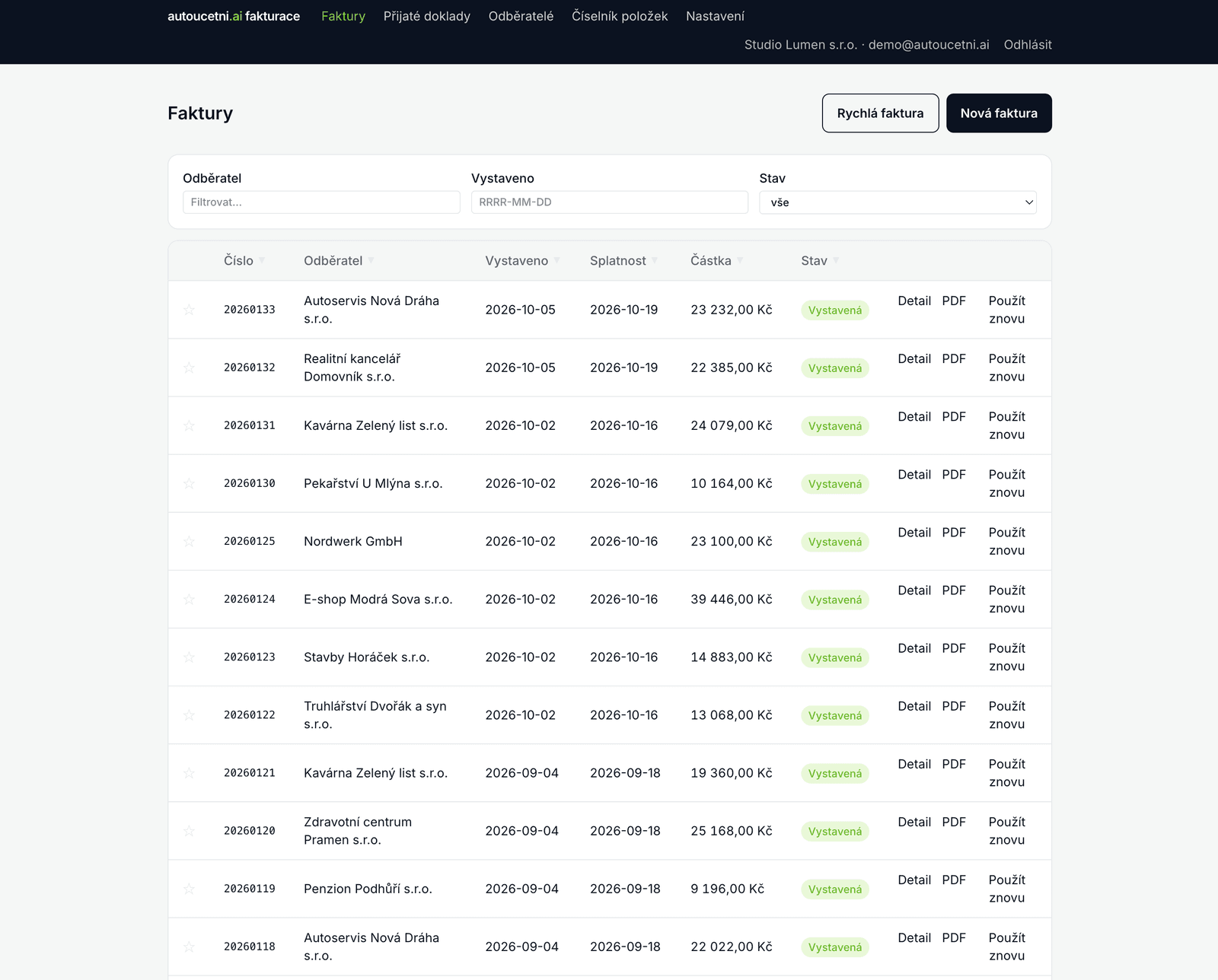
Task: Click autoucetni.ai fakturace logo
Action: click(234, 16)
